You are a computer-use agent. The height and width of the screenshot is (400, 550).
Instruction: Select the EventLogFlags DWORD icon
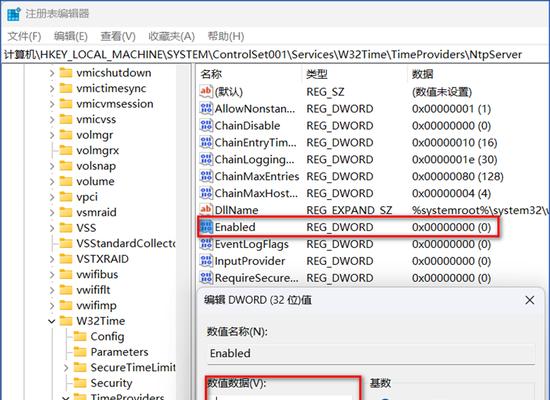tap(206, 244)
